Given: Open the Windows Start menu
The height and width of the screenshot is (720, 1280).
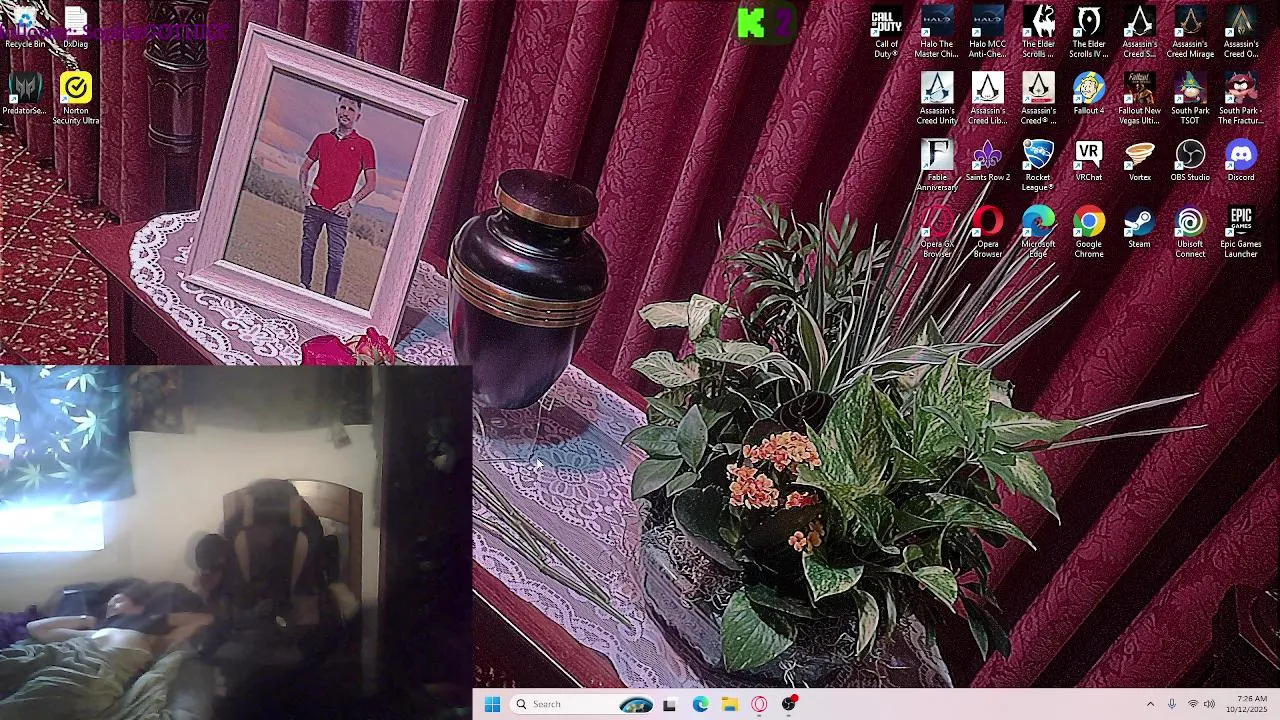Looking at the screenshot, I should [492, 704].
